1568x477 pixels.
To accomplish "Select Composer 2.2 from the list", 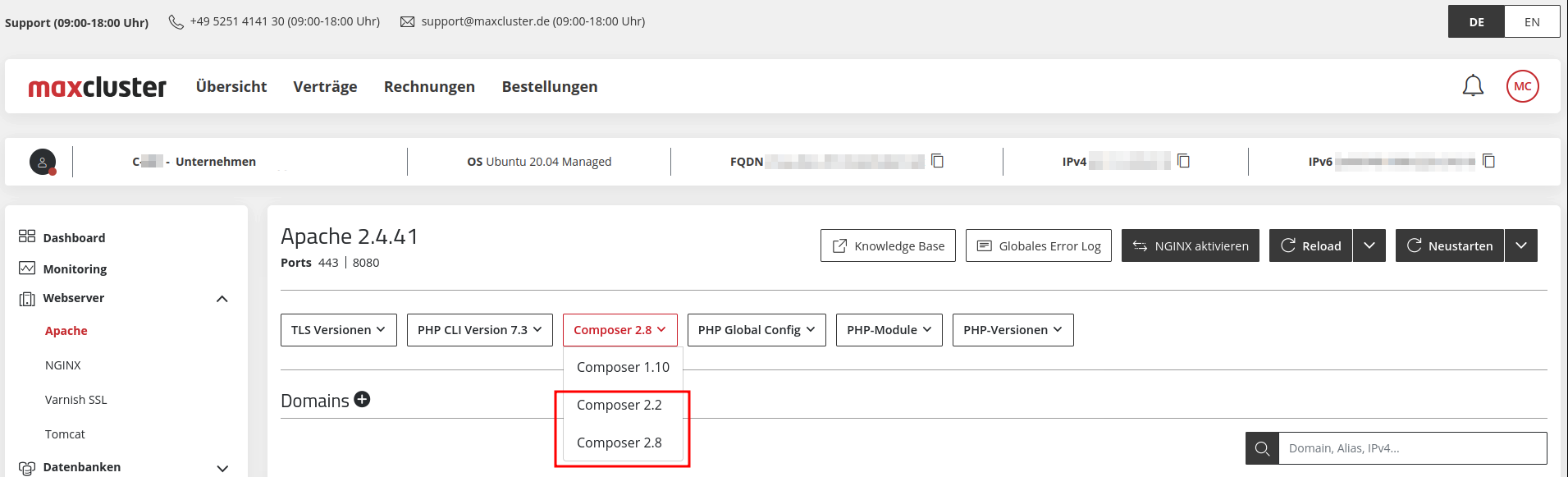I will coord(623,405).
